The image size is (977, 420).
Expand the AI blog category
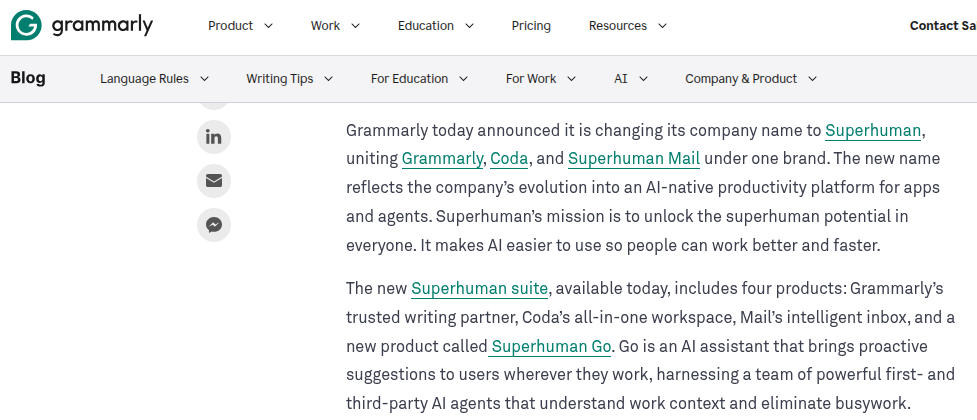631,79
